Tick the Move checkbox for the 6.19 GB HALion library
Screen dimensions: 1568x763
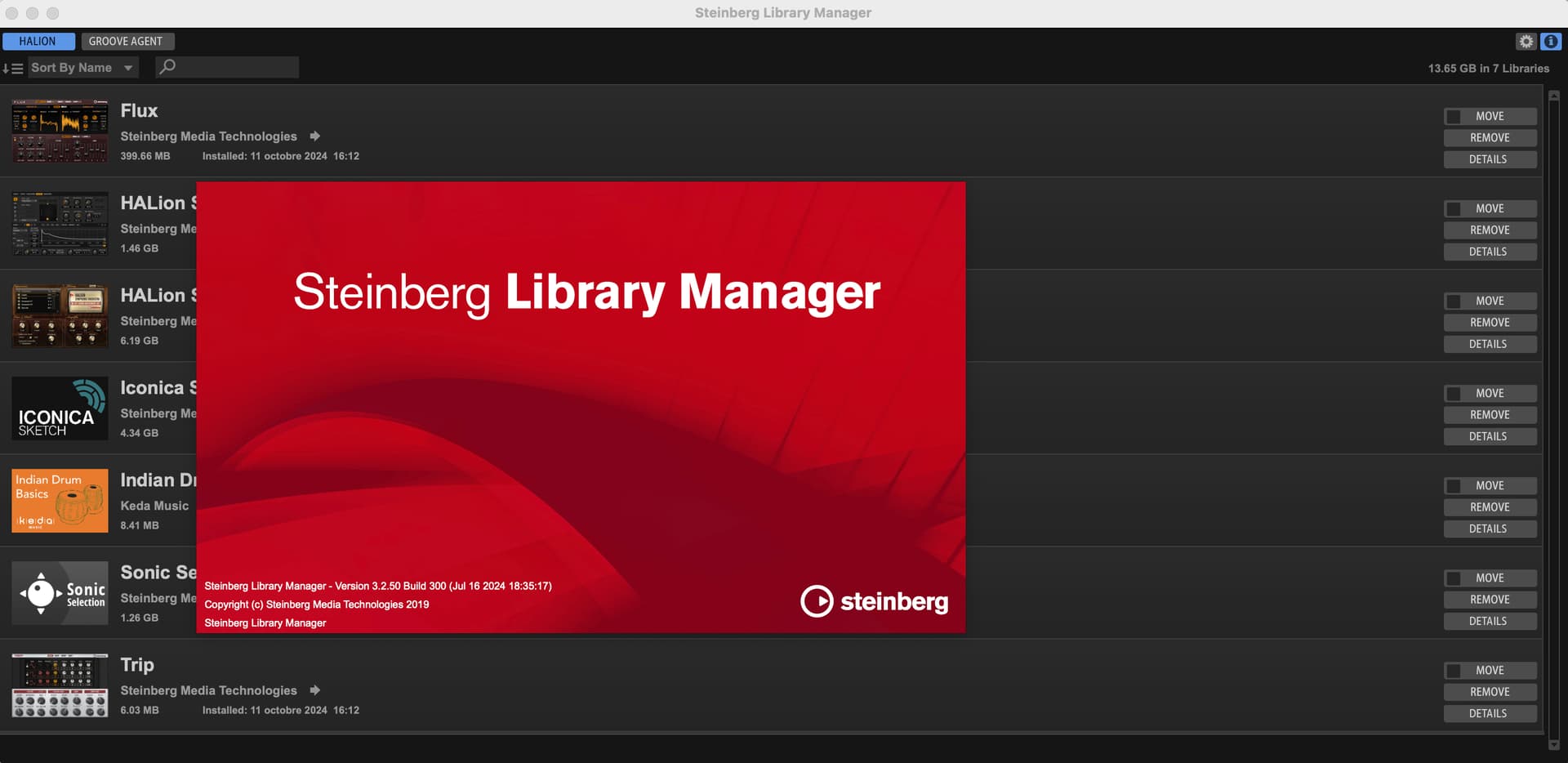point(1453,301)
